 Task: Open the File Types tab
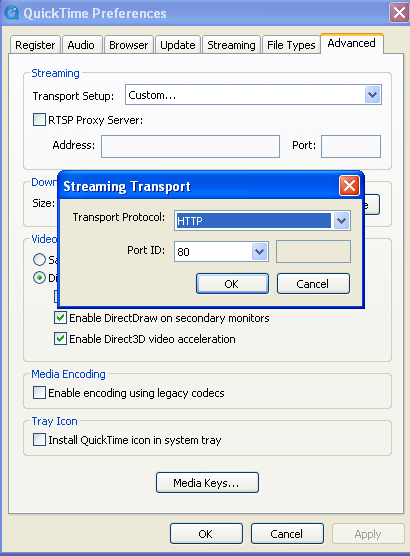click(291, 45)
